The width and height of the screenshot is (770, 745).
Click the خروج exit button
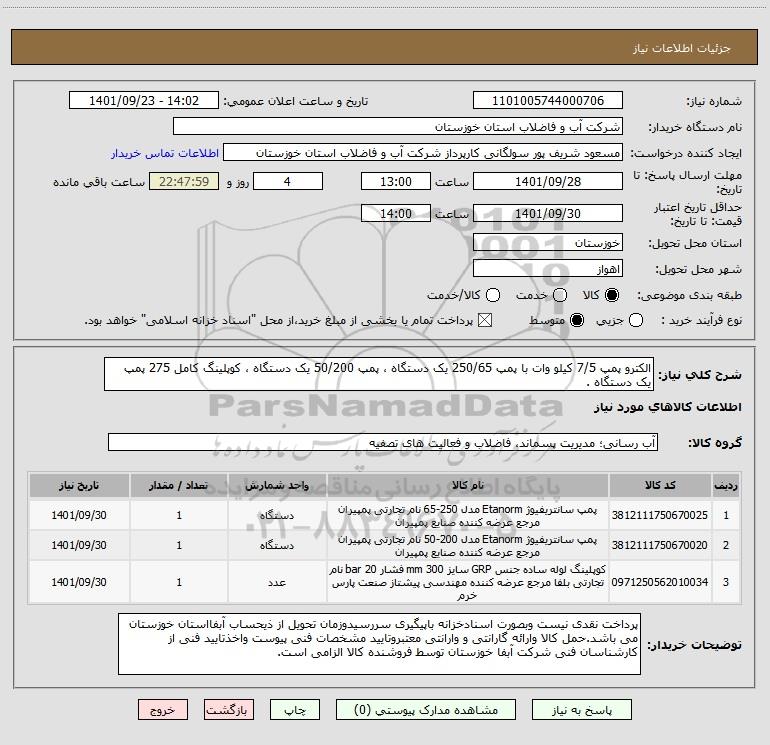163,710
